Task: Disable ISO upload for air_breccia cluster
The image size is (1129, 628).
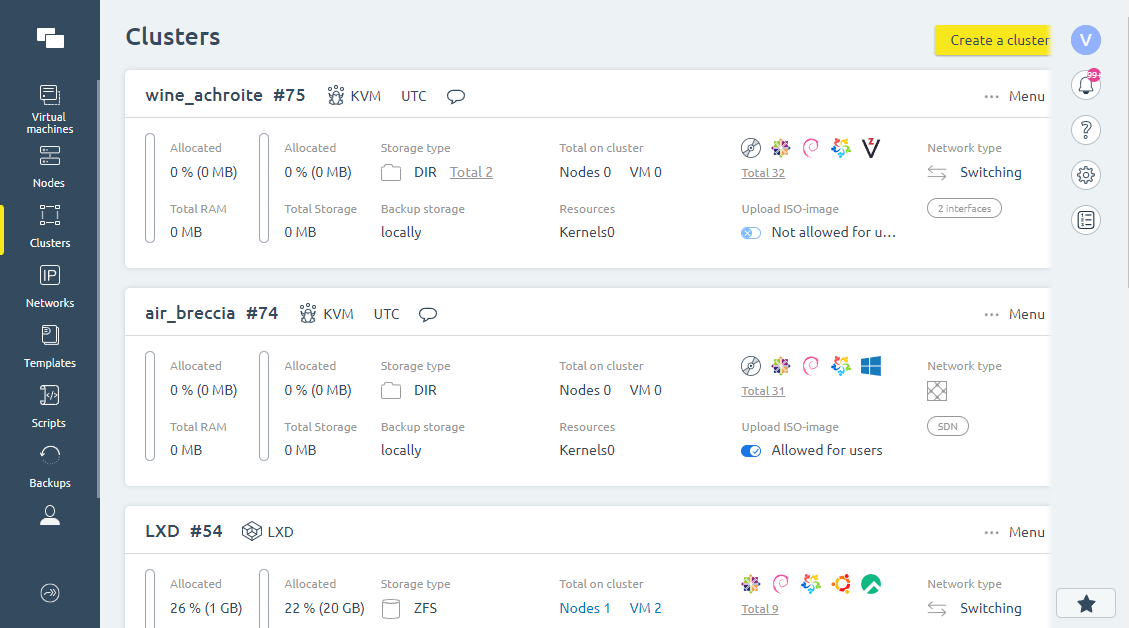Action: pyautogui.click(x=751, y=451)
